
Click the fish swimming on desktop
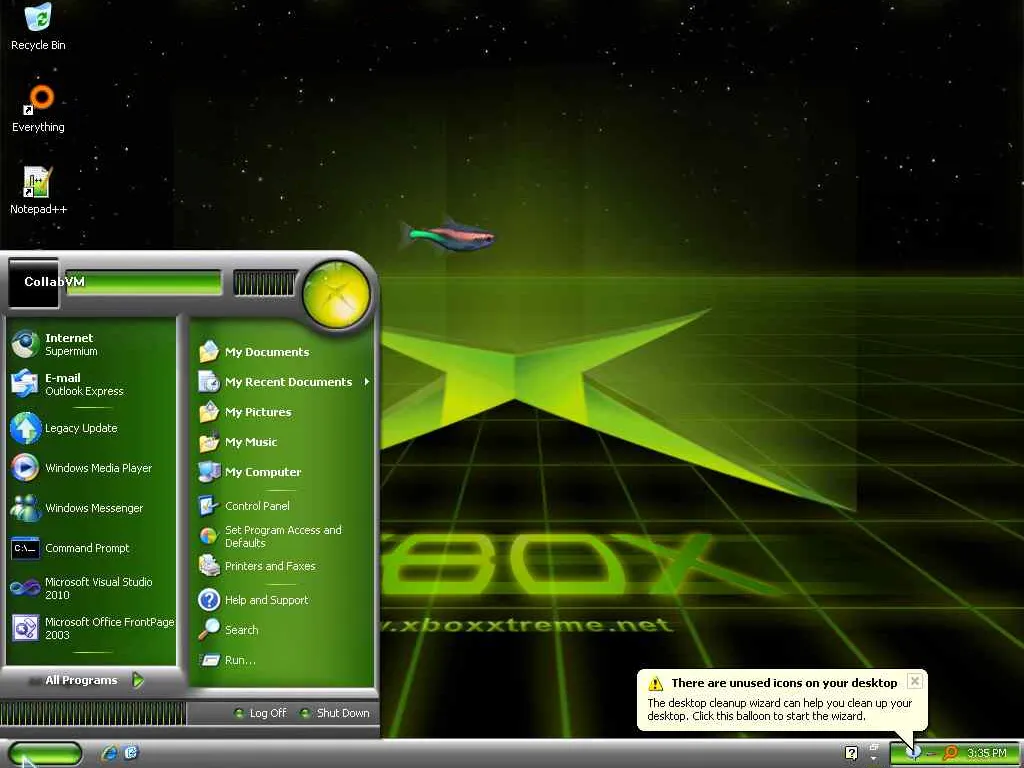pyautogui.click(x=446, y=234)
